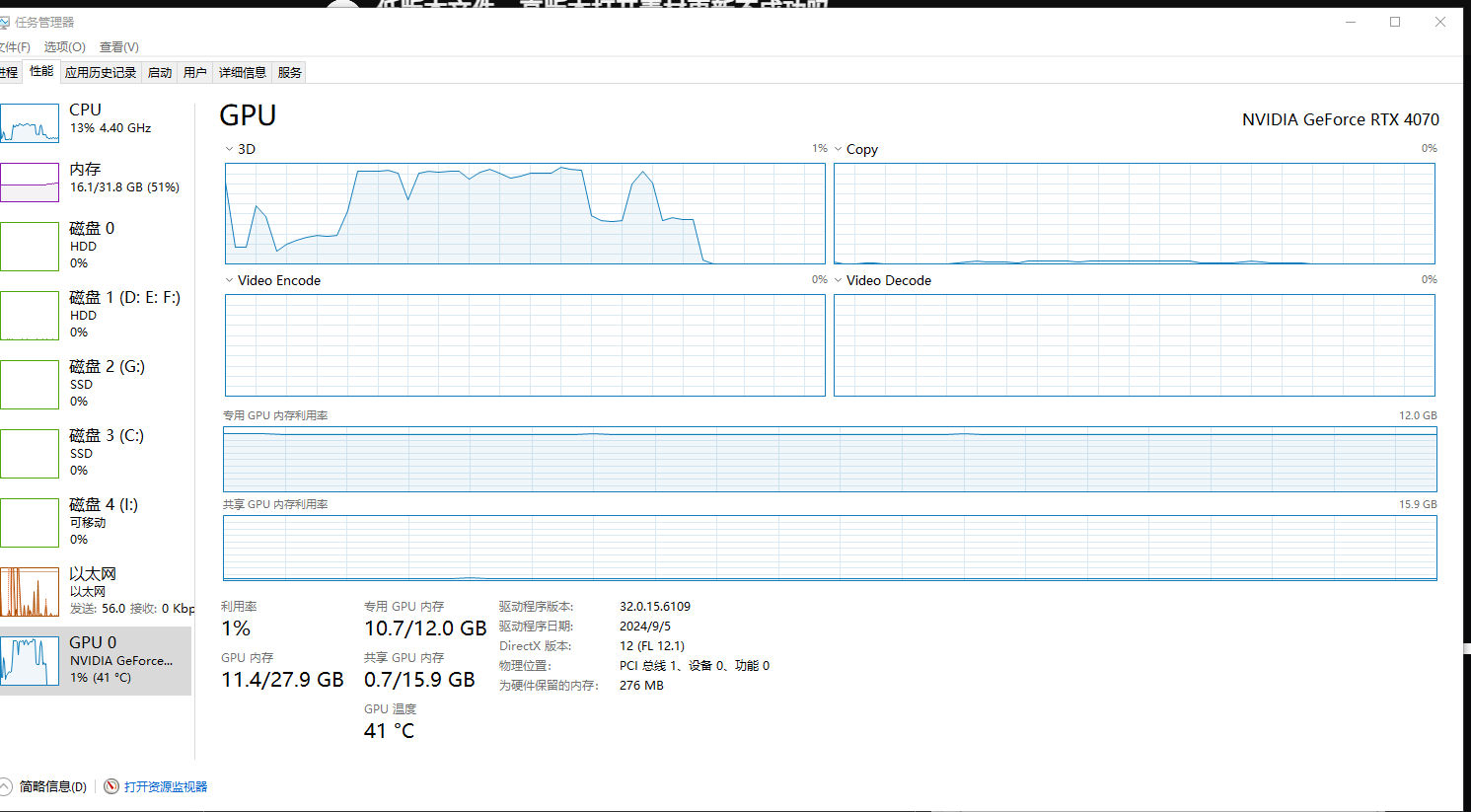
Task: Click the 内存 memory graph thumbnail
Action: 30,183
